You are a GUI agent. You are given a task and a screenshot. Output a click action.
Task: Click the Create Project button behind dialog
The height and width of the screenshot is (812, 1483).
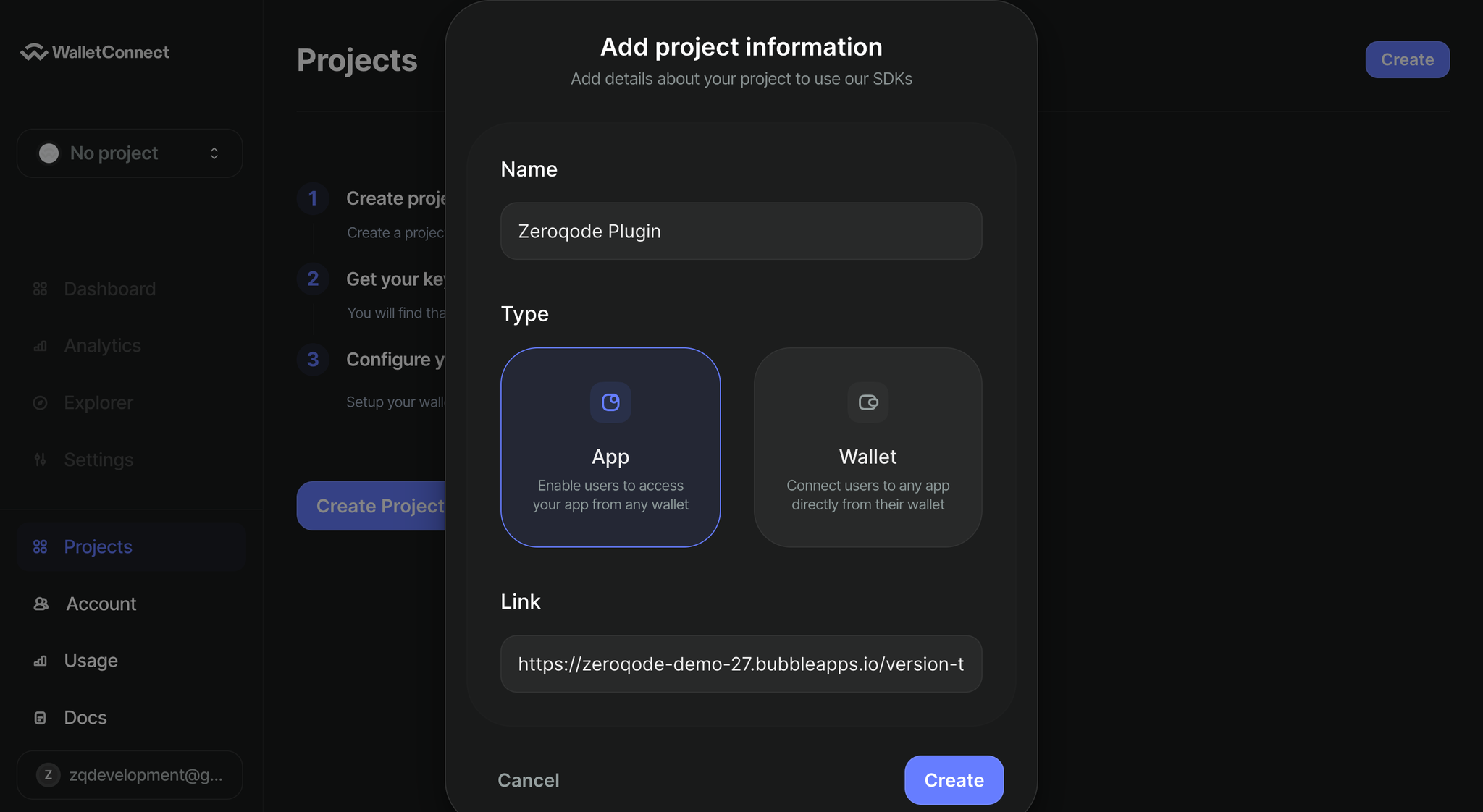[x=371, y=506]
